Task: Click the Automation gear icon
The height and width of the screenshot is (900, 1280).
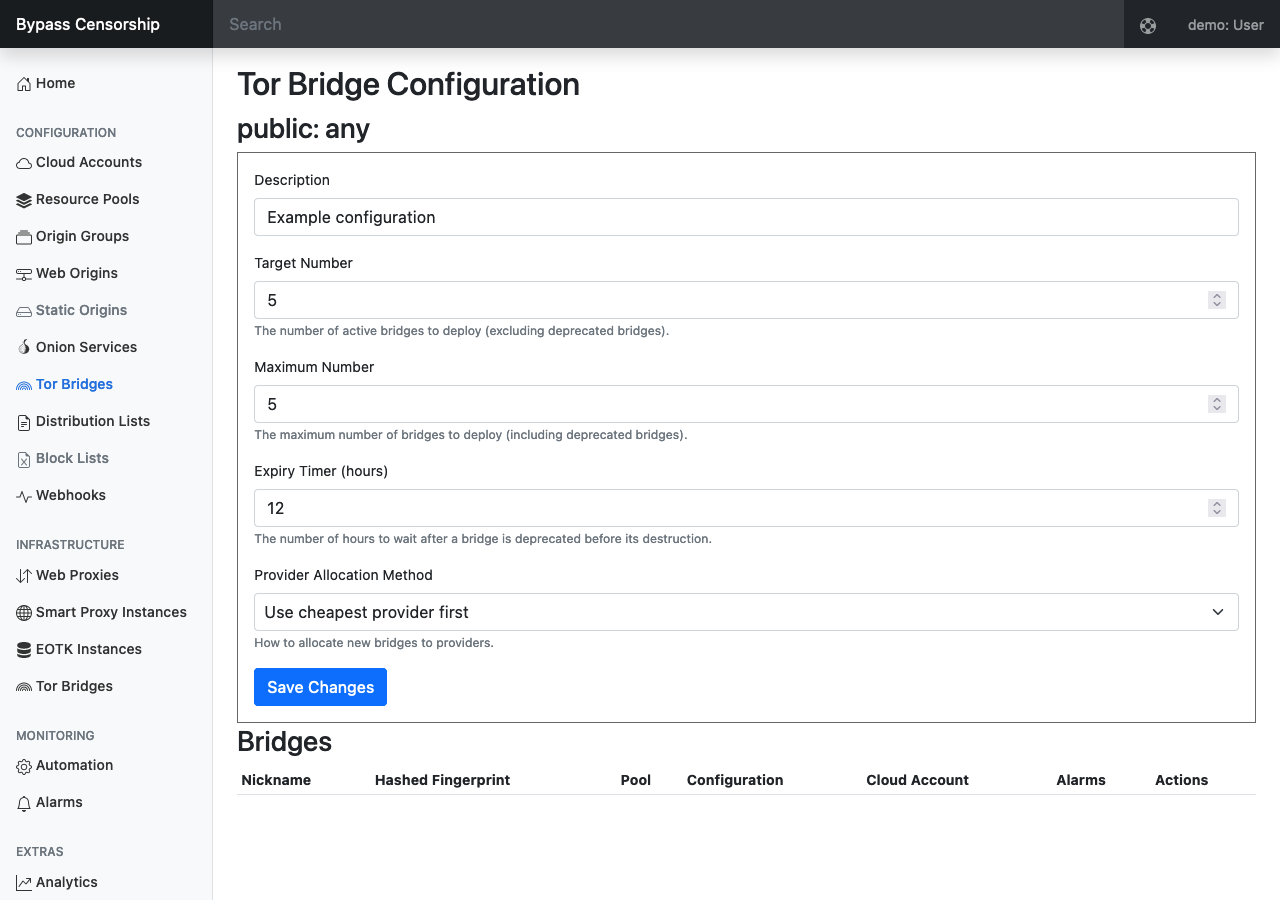Action: [24, 766]
